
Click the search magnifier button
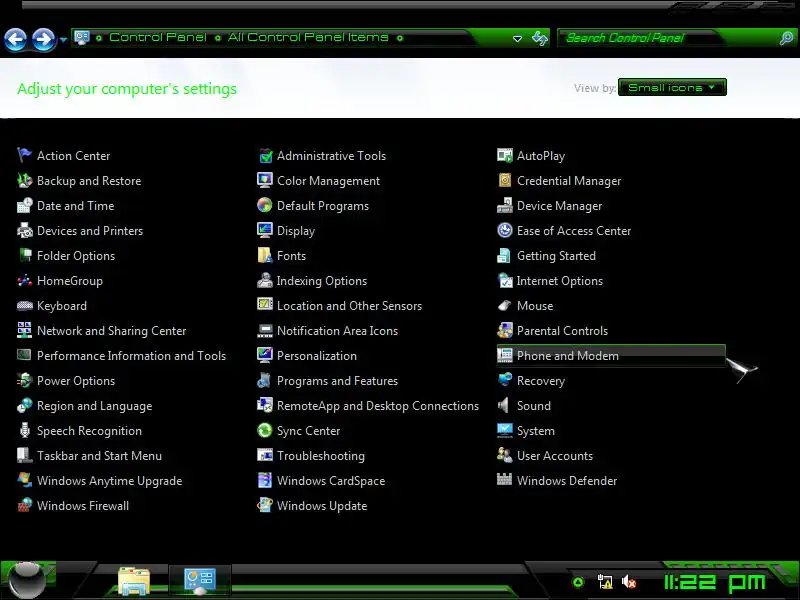(786, 38)
